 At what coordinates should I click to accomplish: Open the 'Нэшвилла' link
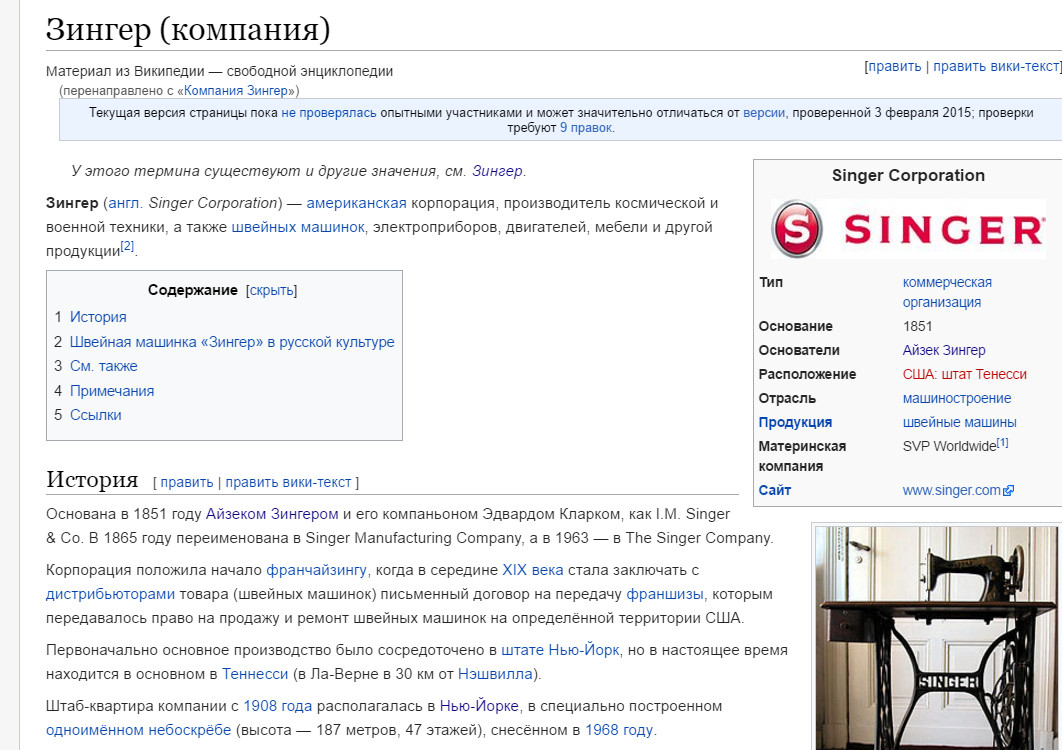pyautogui.click(x=495, y=674)
